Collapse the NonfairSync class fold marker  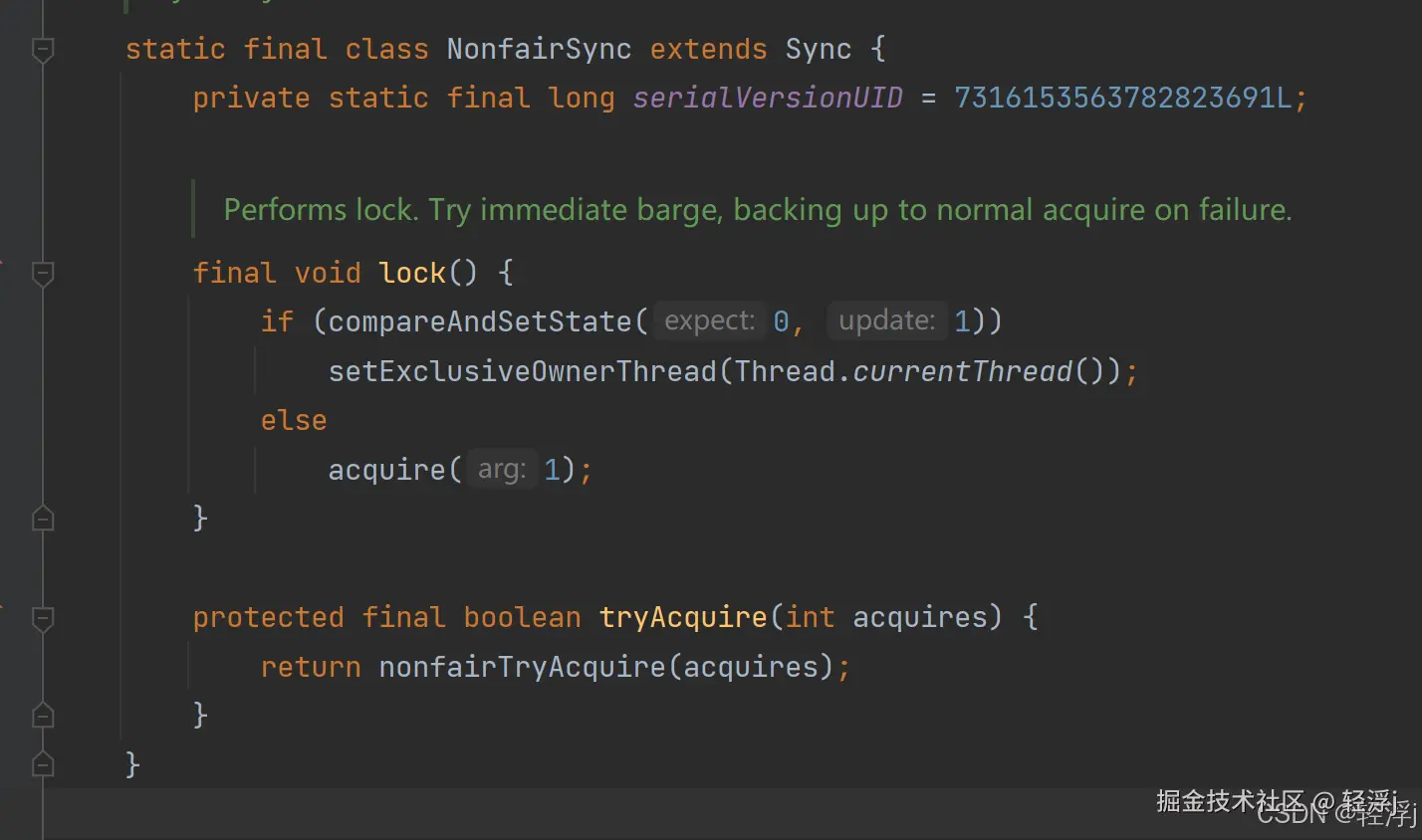tap(43, 49)
